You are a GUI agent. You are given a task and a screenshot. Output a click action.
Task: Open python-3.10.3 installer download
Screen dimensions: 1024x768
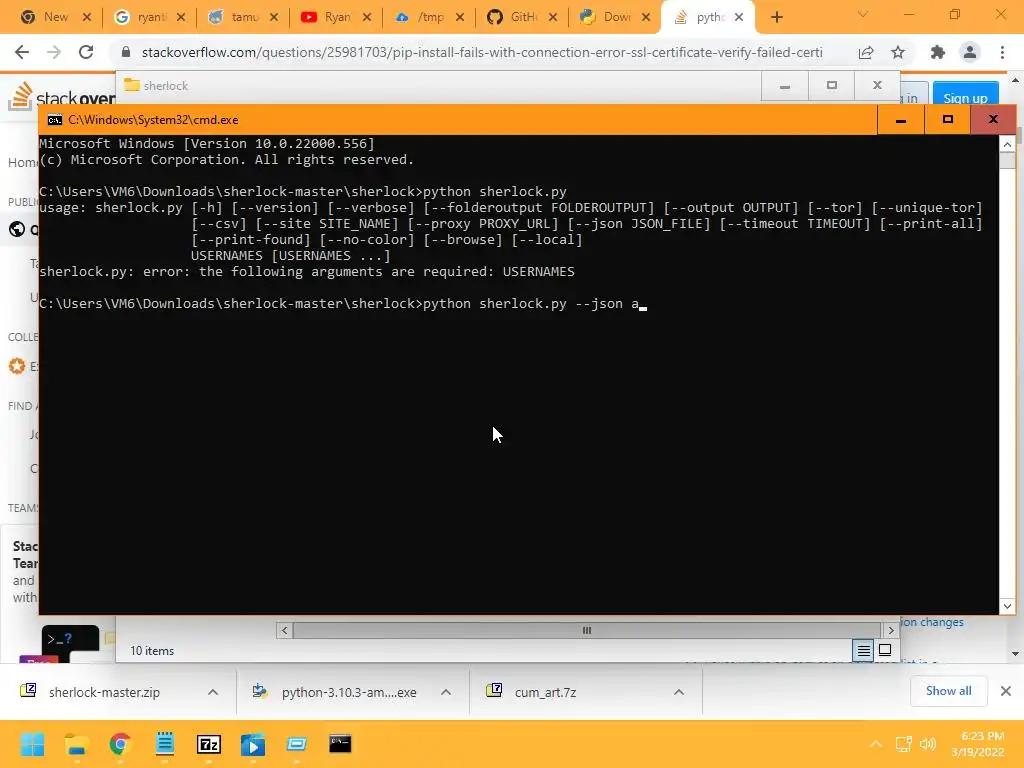click(349, 692)
